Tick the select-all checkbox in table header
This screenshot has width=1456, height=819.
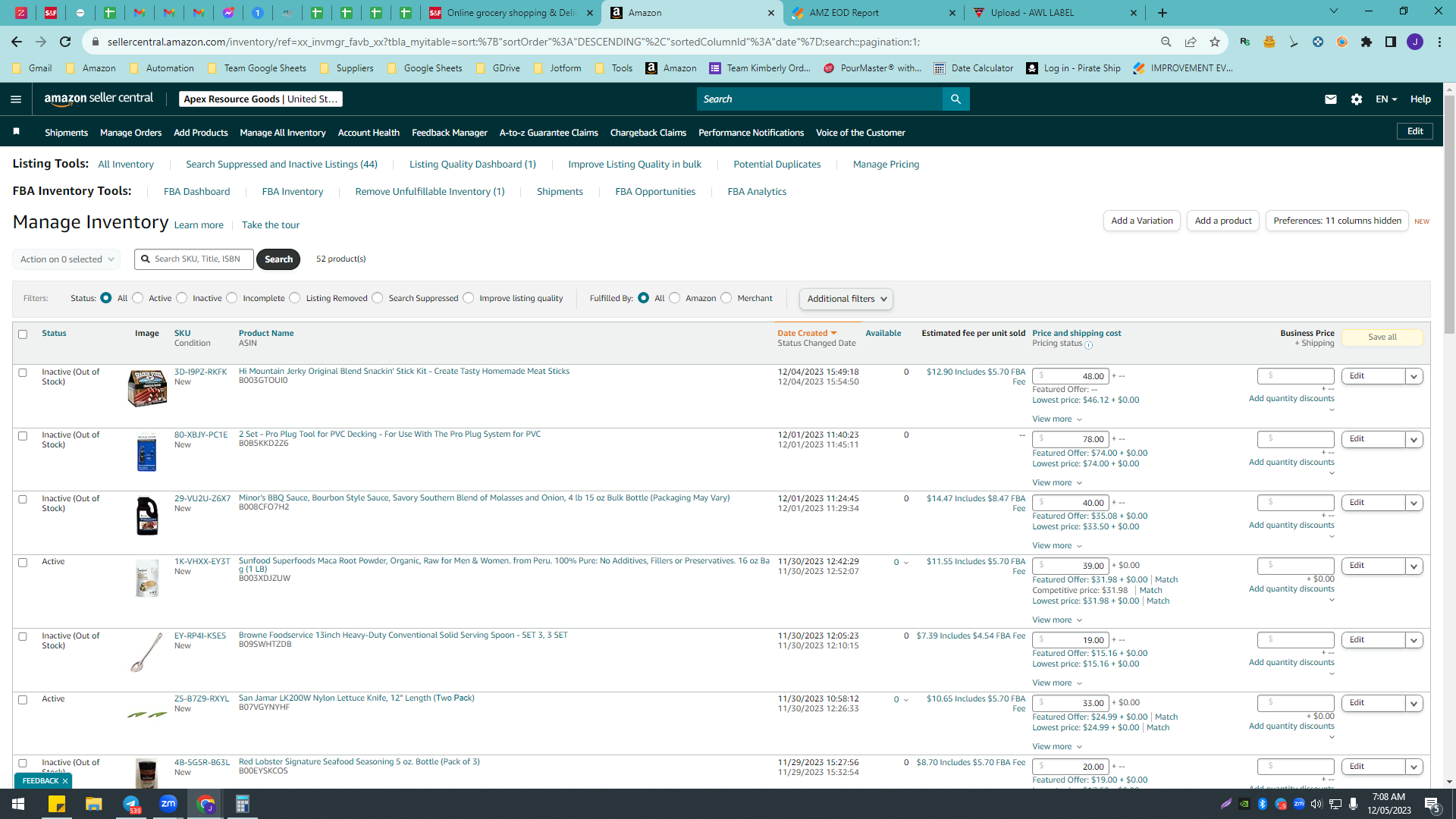click(x=23, y=334)
